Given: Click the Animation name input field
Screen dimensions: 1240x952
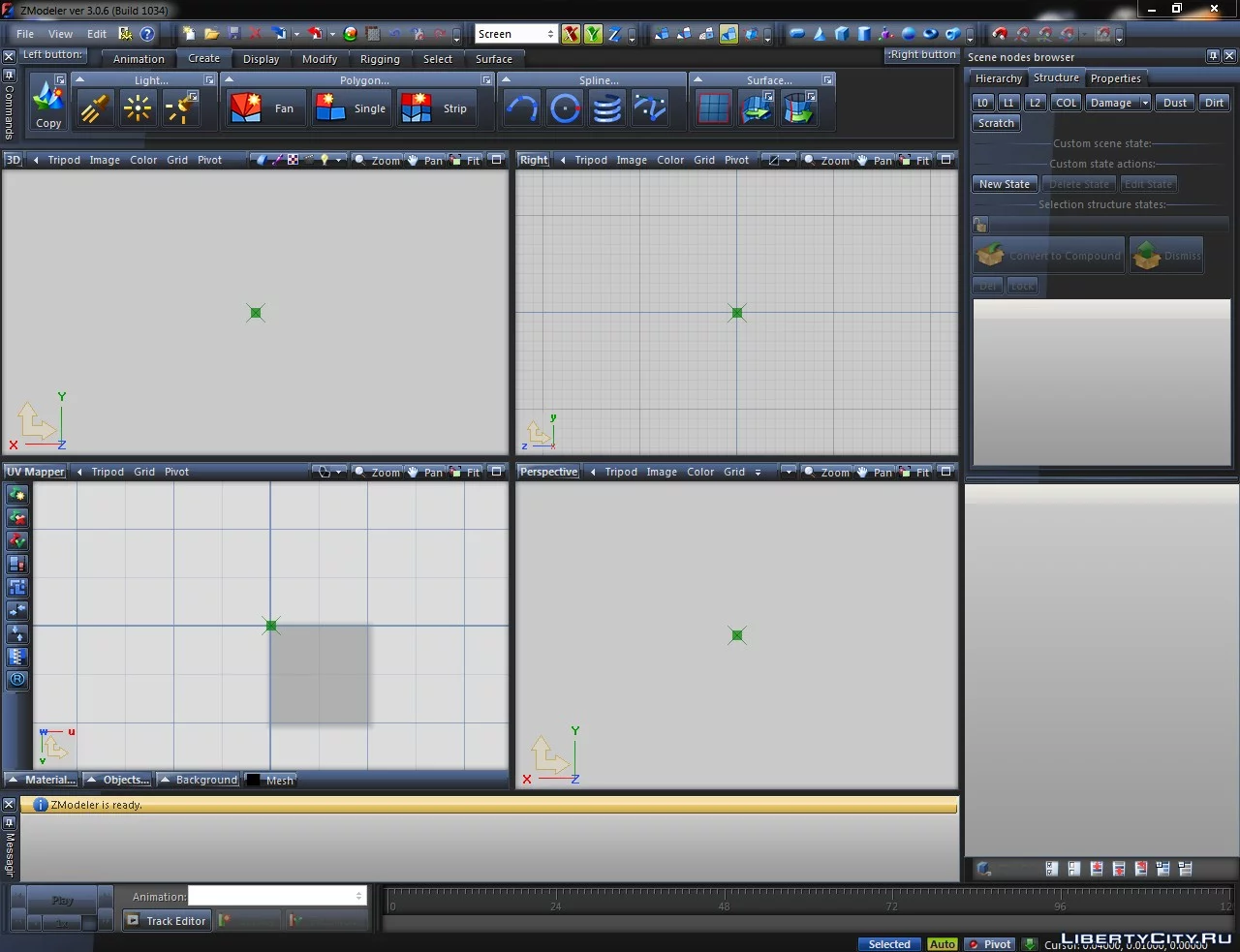Looking at the screenshot, I should pyautogui.click(x=274, y=897).
